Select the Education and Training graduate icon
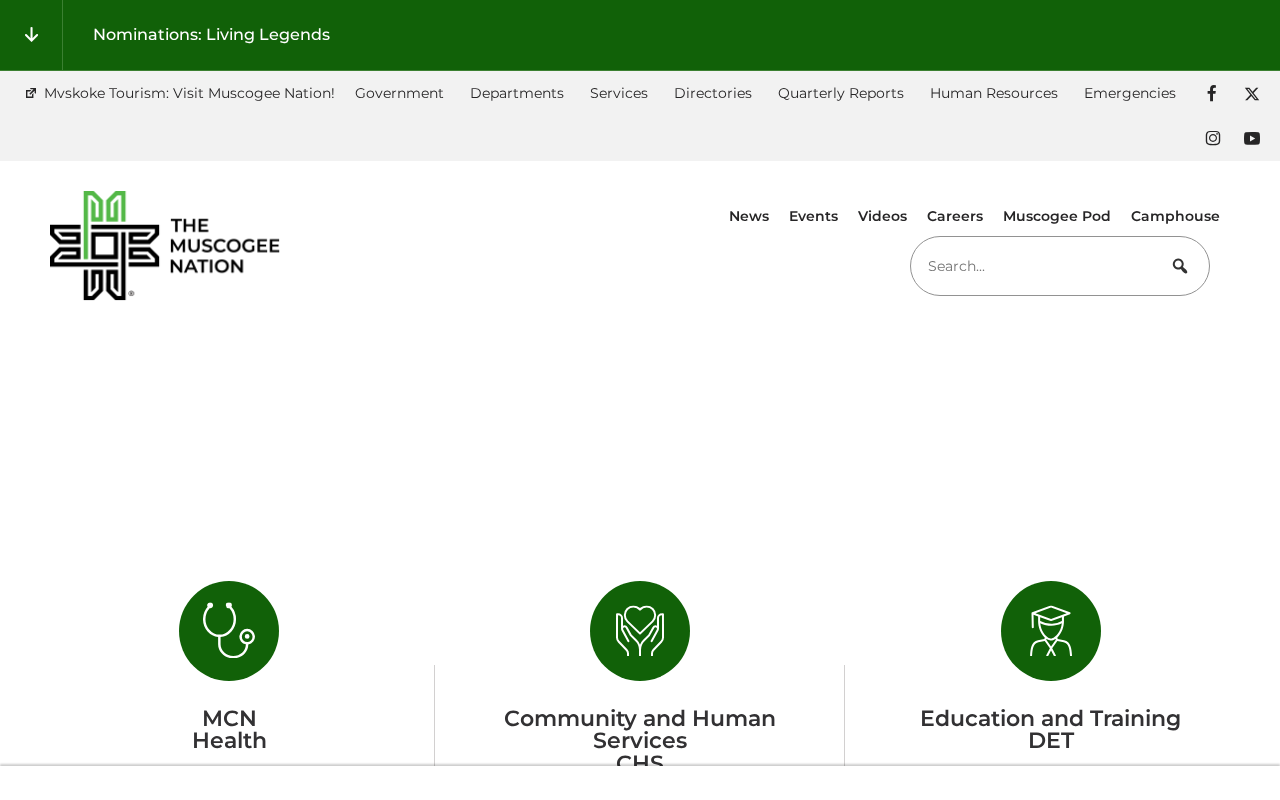Image resolution: width=1280 pixels, height=800 pixels. pos(1050,631)
